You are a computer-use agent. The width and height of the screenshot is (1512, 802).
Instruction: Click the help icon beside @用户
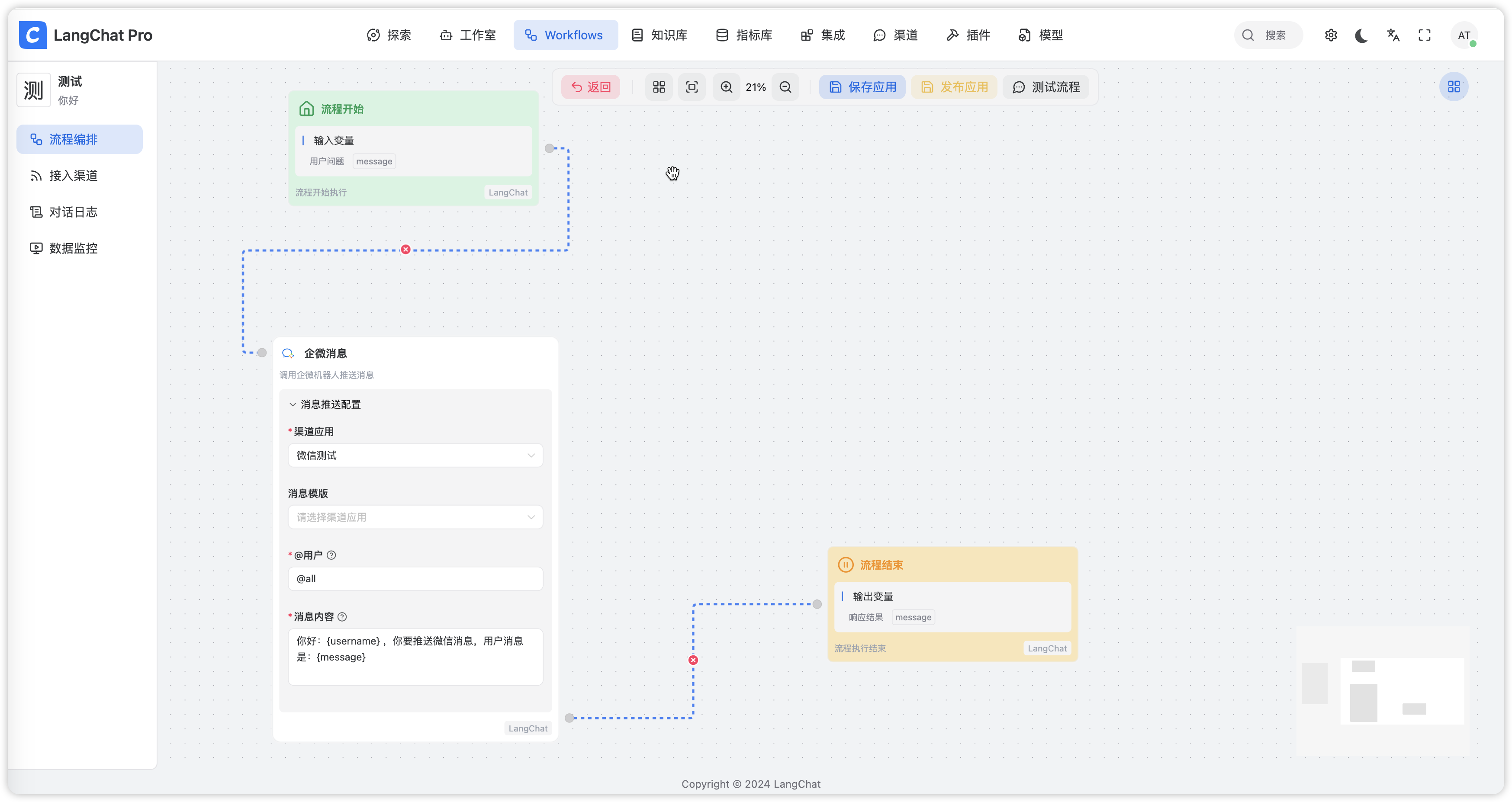pyautogui.click(x=331, y=555)
